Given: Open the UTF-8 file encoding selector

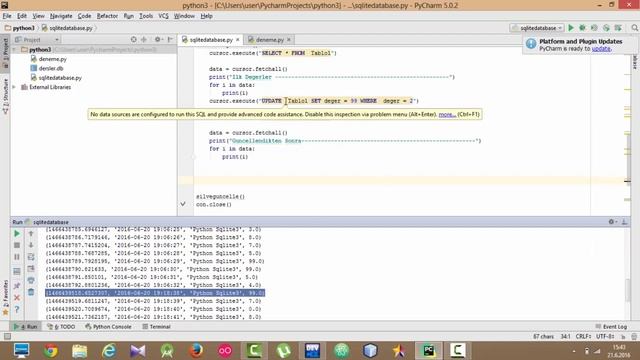Looking at the screenshot, I should 605,337.
